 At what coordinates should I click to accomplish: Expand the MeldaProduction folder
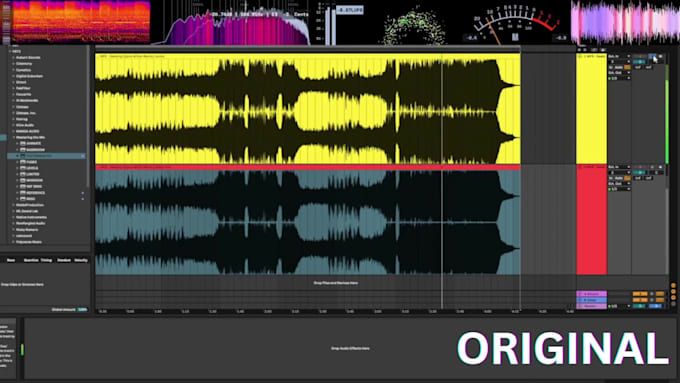pos(13,205)
